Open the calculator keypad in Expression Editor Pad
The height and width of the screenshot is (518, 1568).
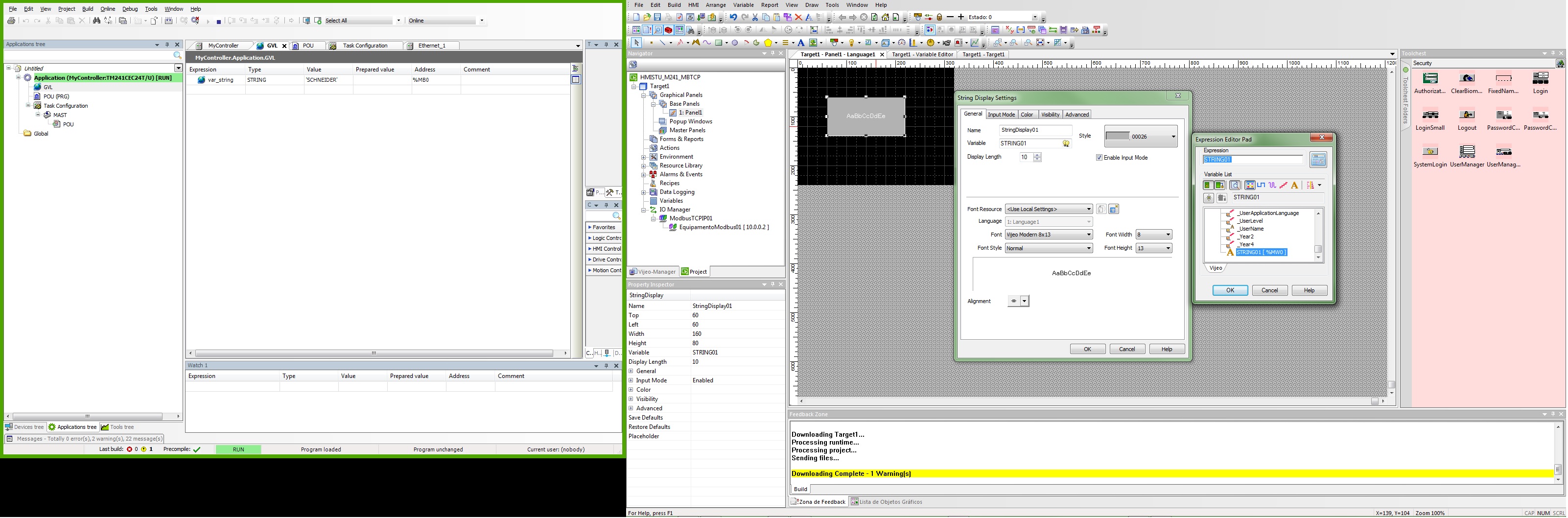(x=1318, y=160)
